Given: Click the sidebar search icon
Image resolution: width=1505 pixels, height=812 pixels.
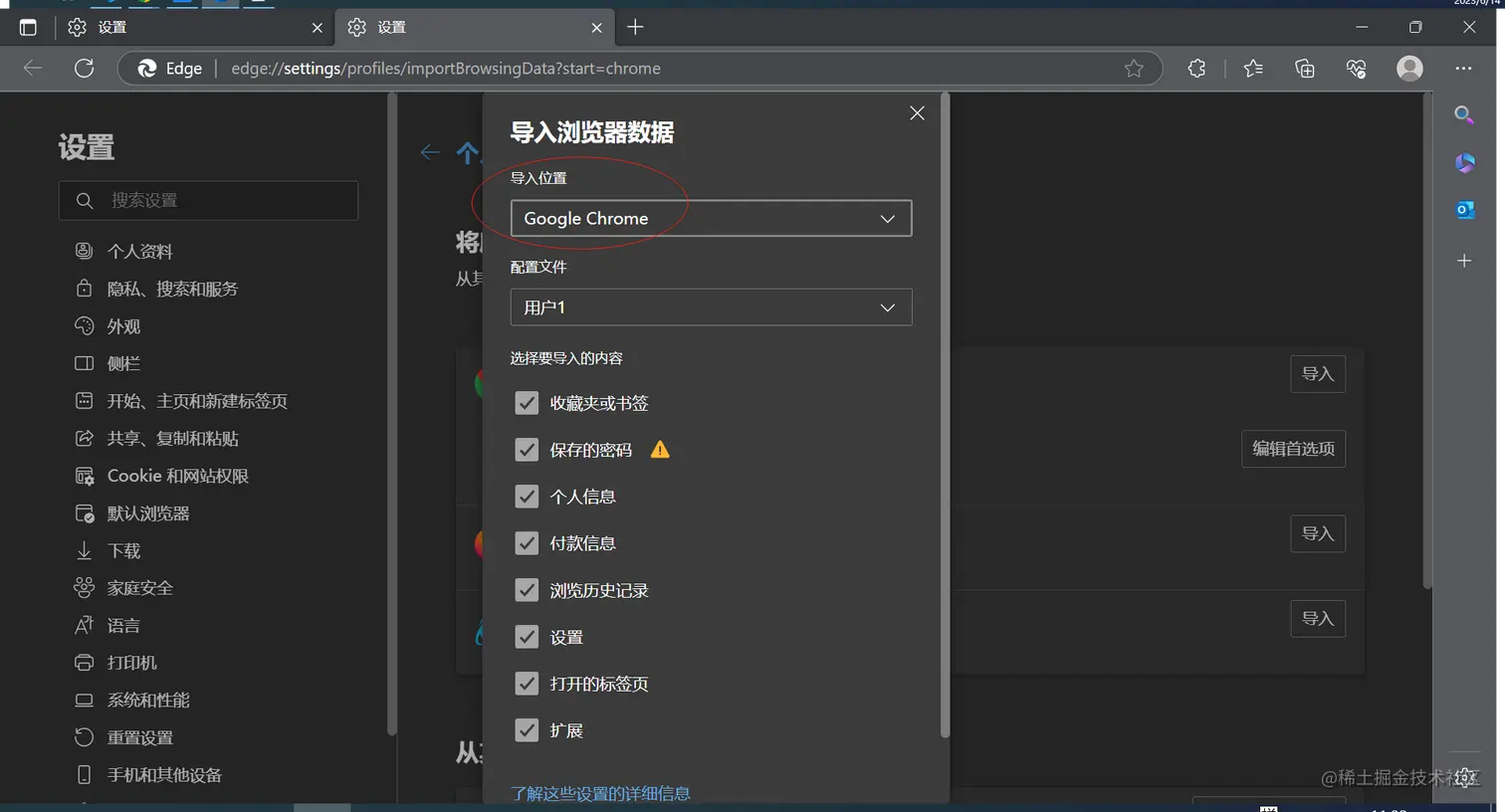Looking at the screenshot, I should pos(1464,114).
